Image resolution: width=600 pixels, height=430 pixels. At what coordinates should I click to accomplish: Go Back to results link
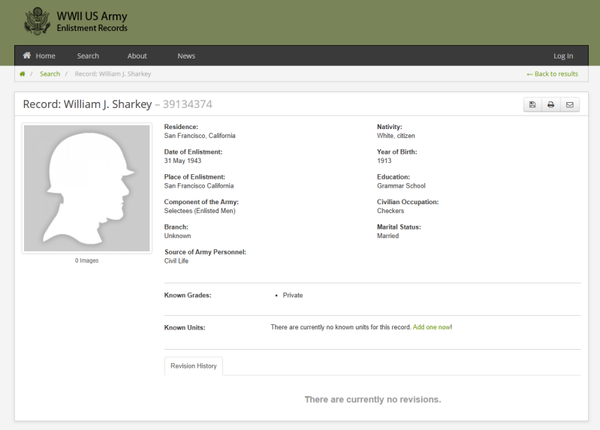click(x=552, y=74)
